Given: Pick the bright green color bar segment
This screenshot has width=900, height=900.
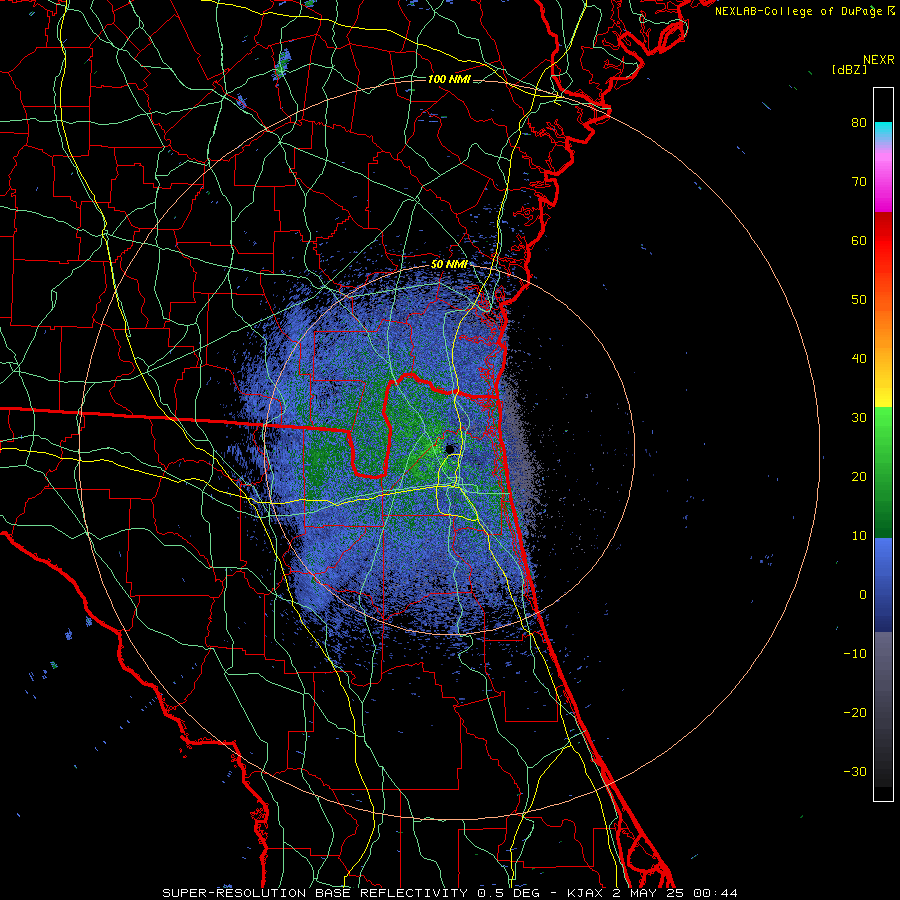Looking at the screenshot, I should 883,433.
